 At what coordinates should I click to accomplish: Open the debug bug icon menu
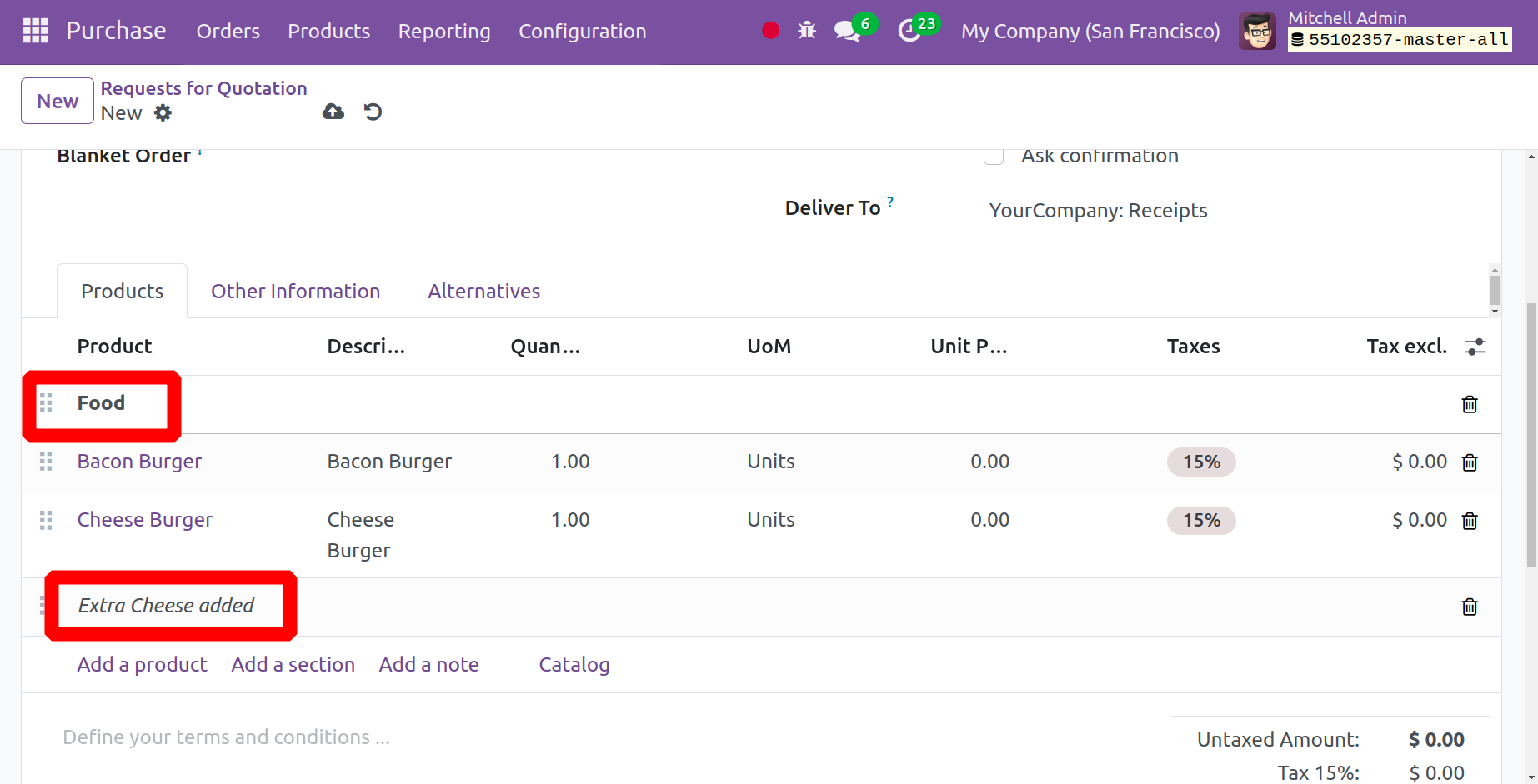(807, 31)
